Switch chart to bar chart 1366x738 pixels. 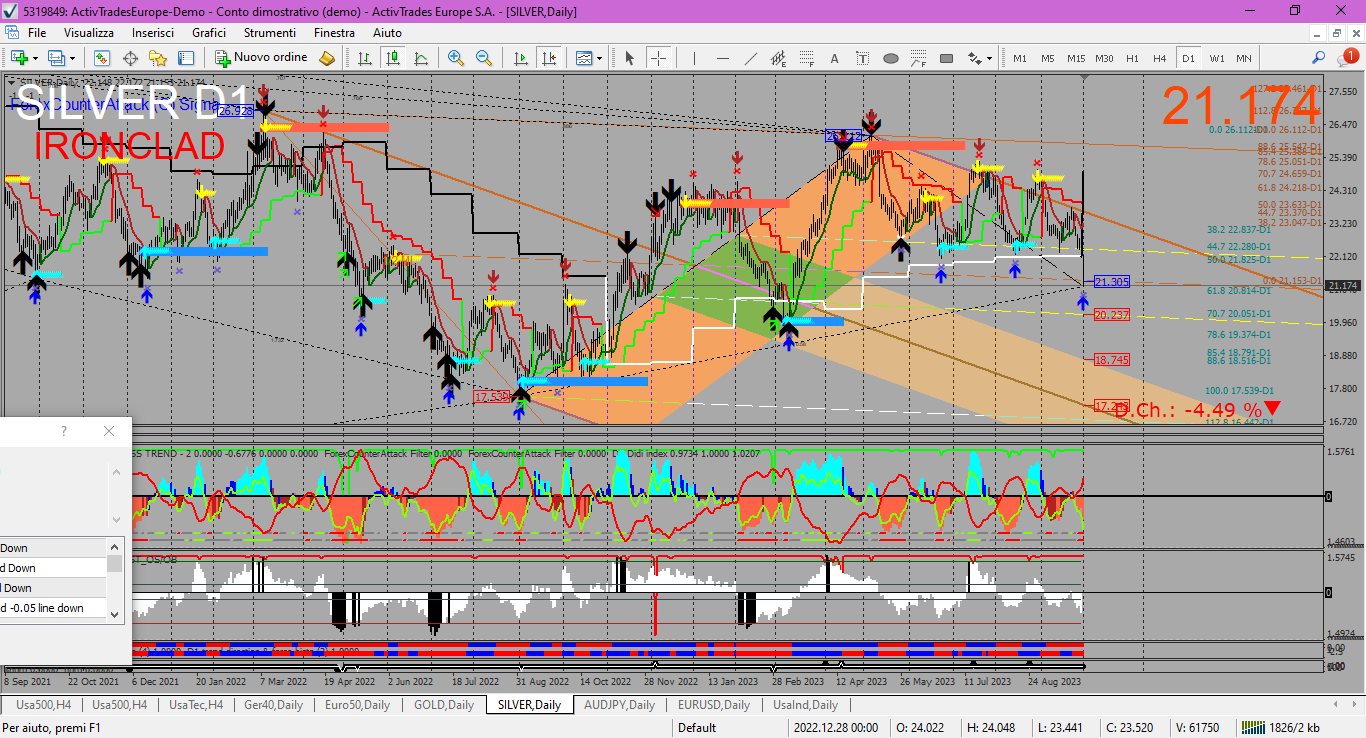click(x=365, y=58)
